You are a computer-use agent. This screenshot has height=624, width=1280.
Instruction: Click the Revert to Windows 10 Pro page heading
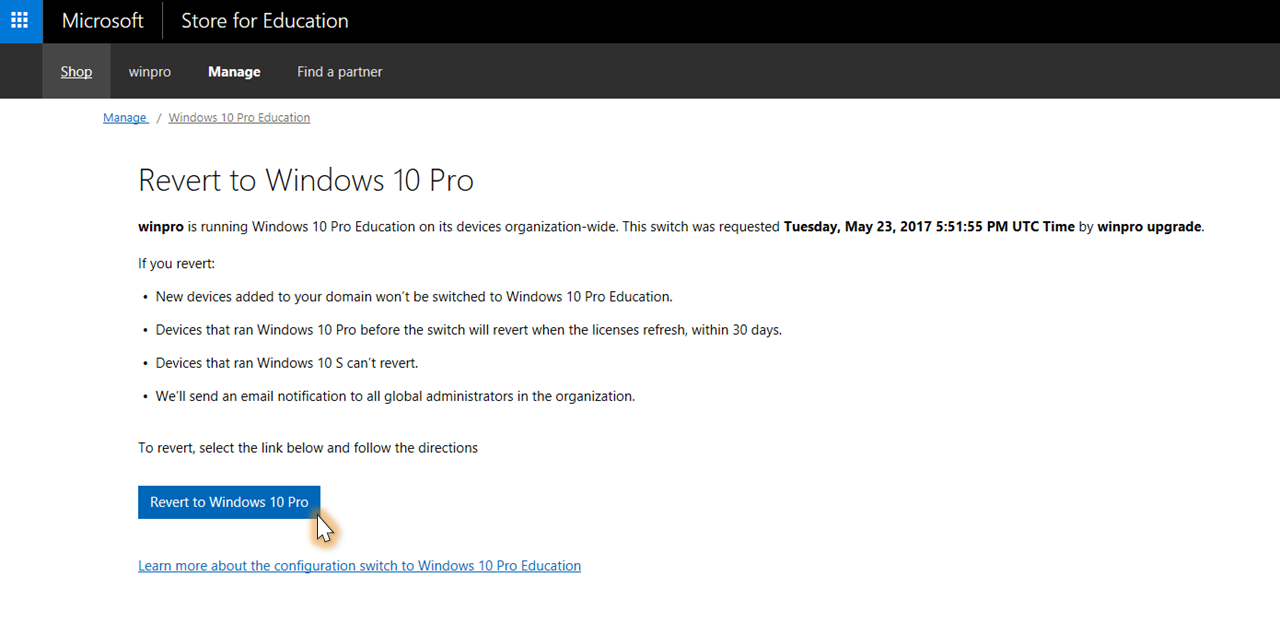[306, 180]
